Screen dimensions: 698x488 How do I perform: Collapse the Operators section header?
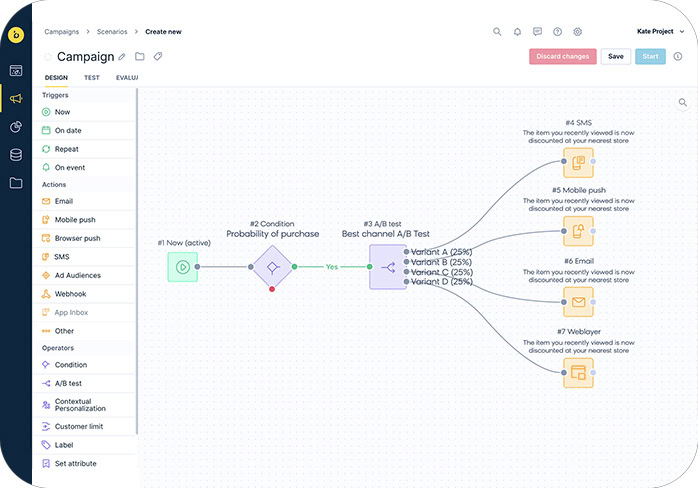point(58,348)
